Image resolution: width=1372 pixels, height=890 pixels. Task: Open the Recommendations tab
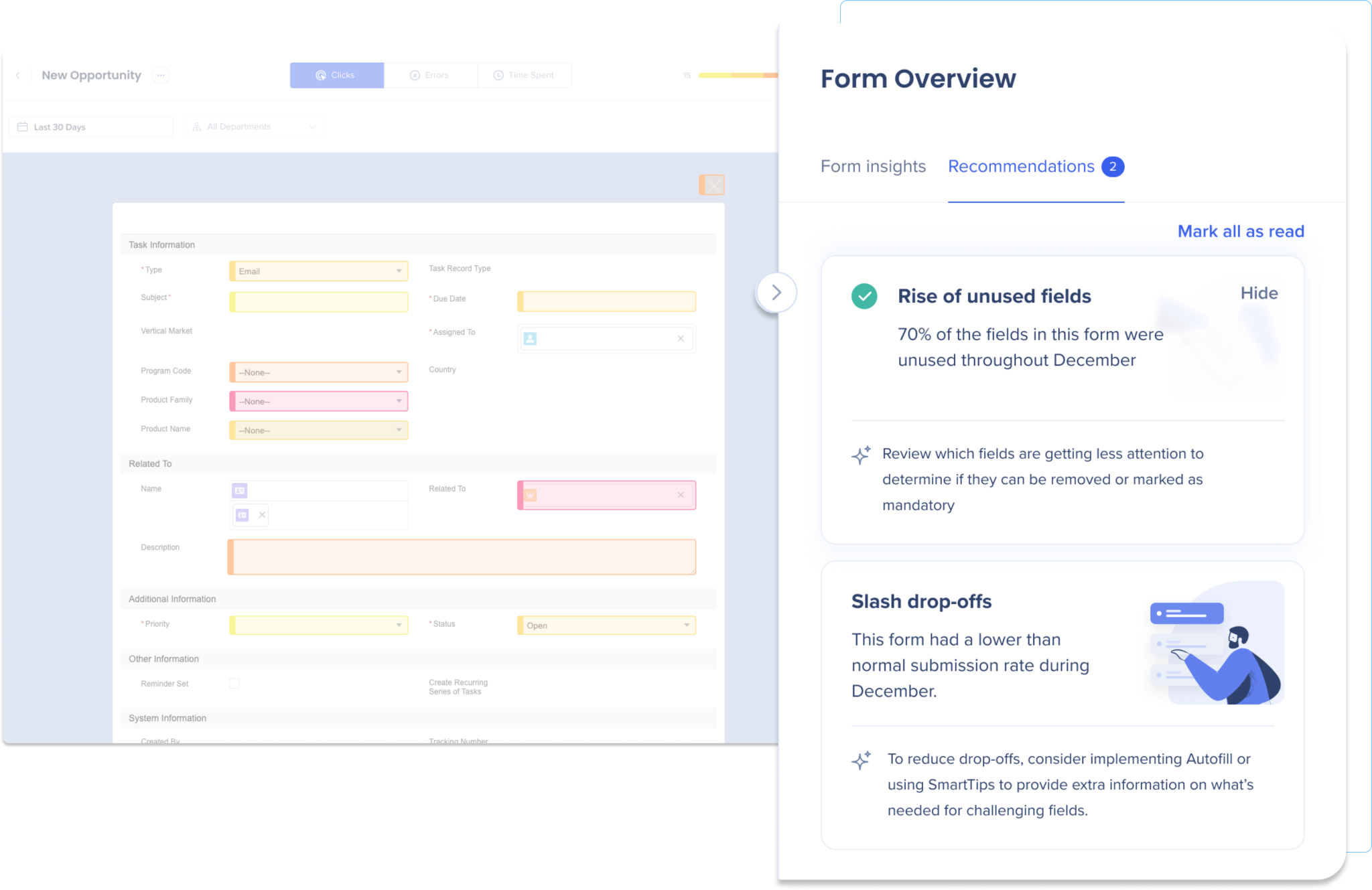1021,166
